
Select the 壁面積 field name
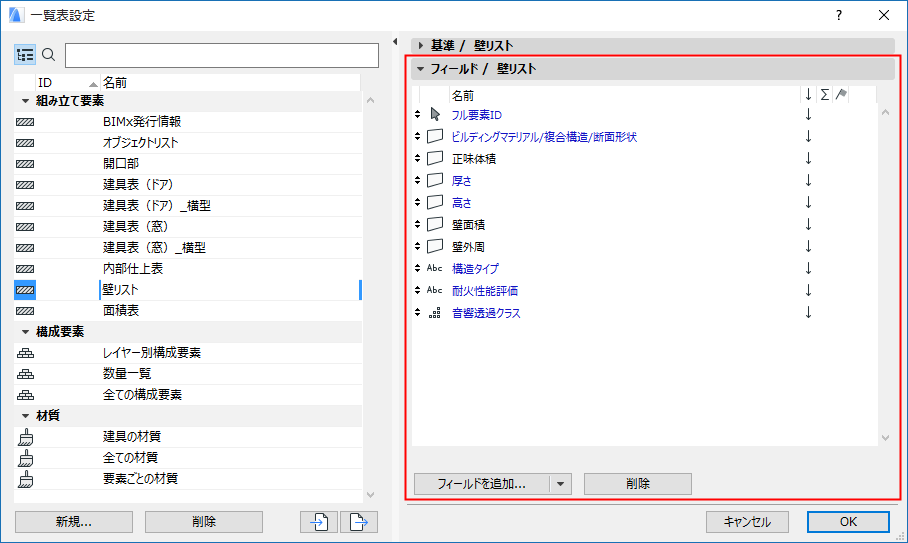pos(468,225)
